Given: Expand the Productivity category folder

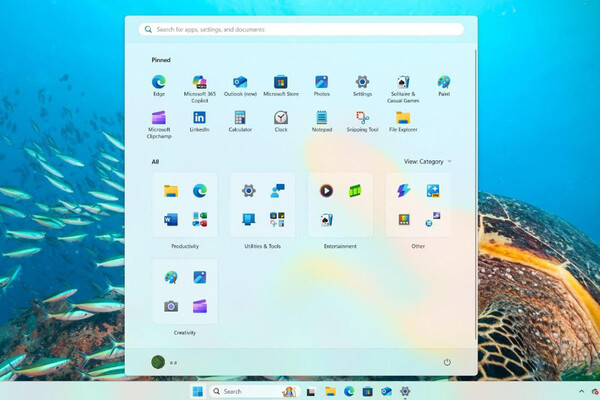Looking at the screenshot, I should [x=184, y=205].
